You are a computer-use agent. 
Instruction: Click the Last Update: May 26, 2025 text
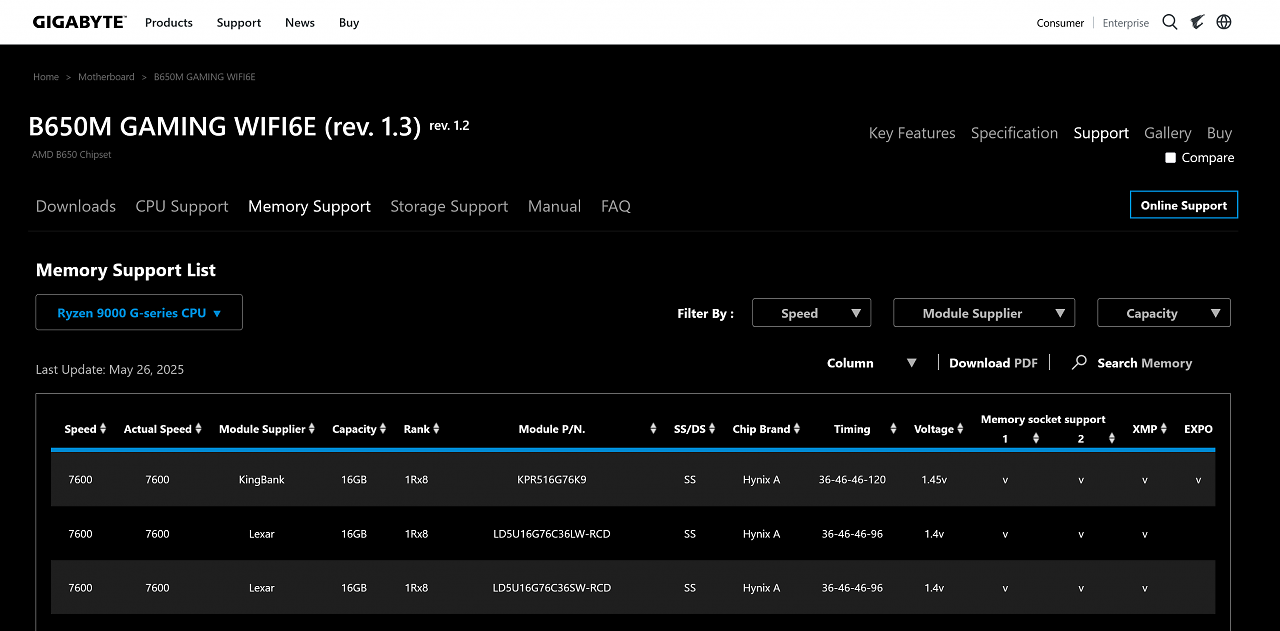tap(110, 370)
